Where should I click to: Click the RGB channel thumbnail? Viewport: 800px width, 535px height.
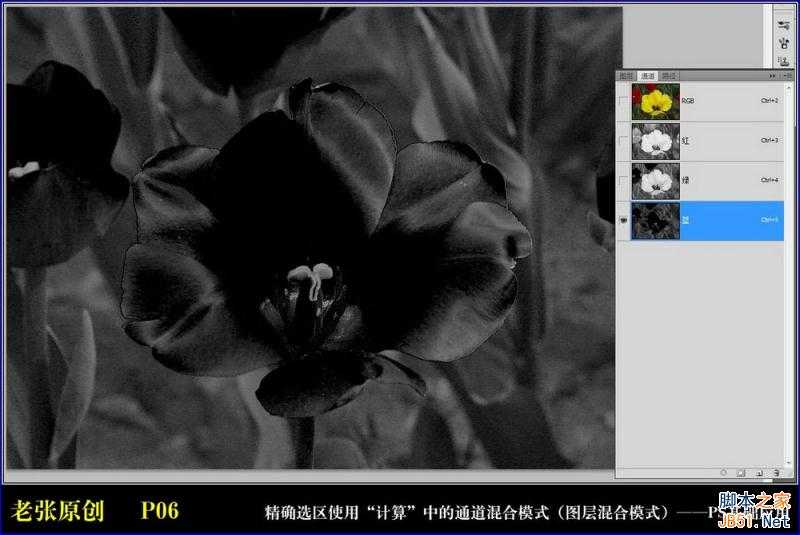point(656,101)
